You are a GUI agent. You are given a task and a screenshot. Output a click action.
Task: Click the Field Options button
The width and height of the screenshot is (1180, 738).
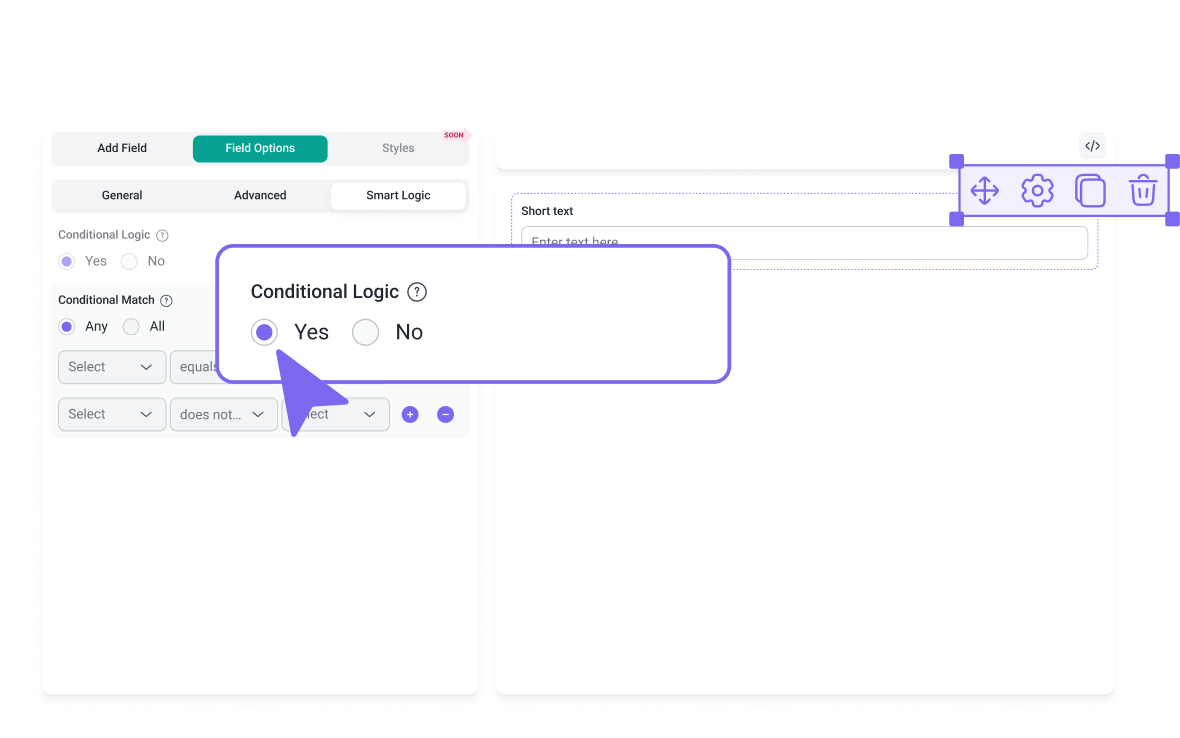click(x=260, y=148)
